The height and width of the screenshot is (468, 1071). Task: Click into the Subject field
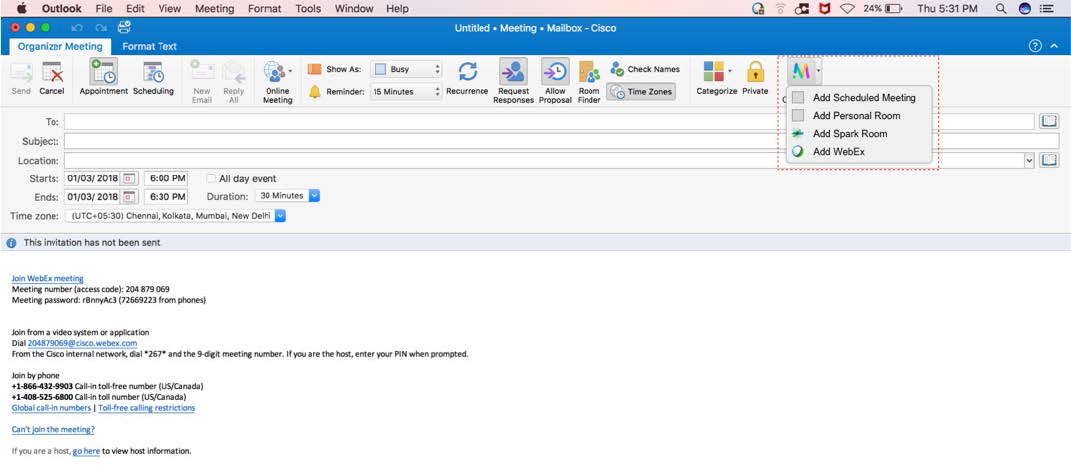coord(561,141)
